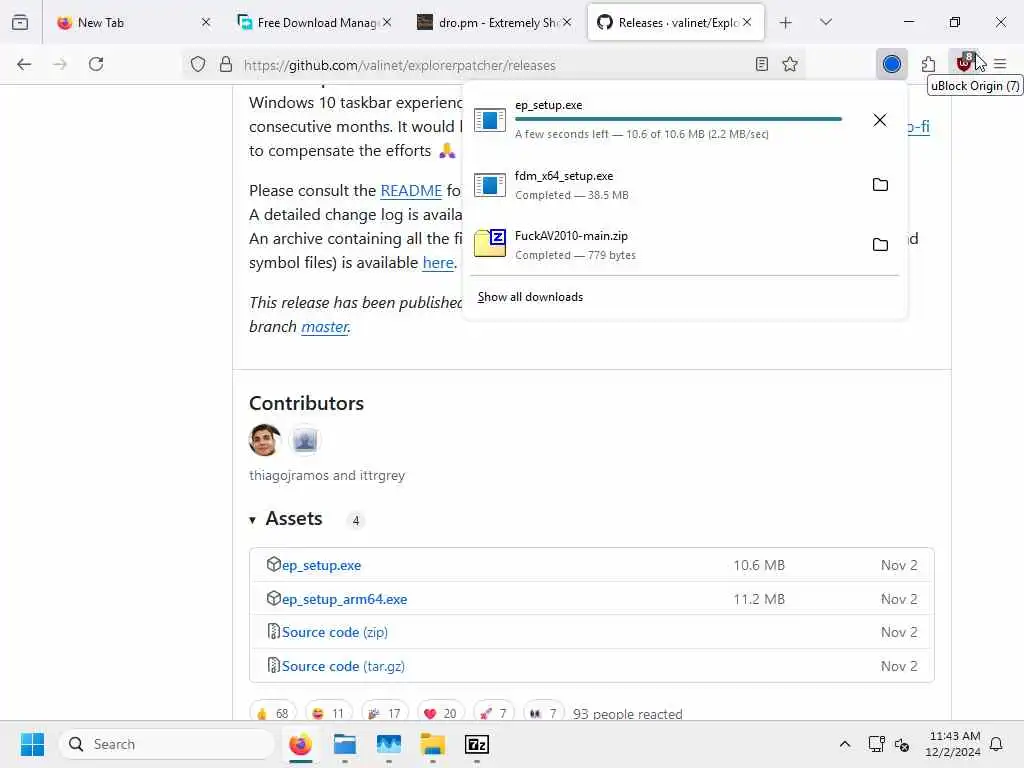View site security padlock info
Viewport: 1024px width, 768px height.
point(226,64)
